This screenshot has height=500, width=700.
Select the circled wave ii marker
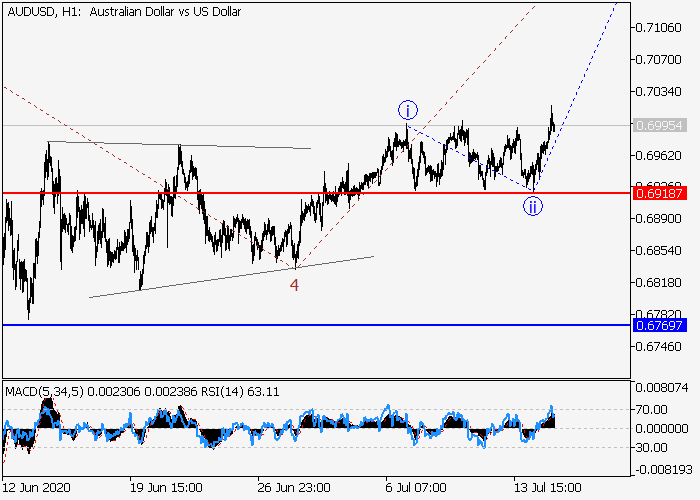(534, 206)
